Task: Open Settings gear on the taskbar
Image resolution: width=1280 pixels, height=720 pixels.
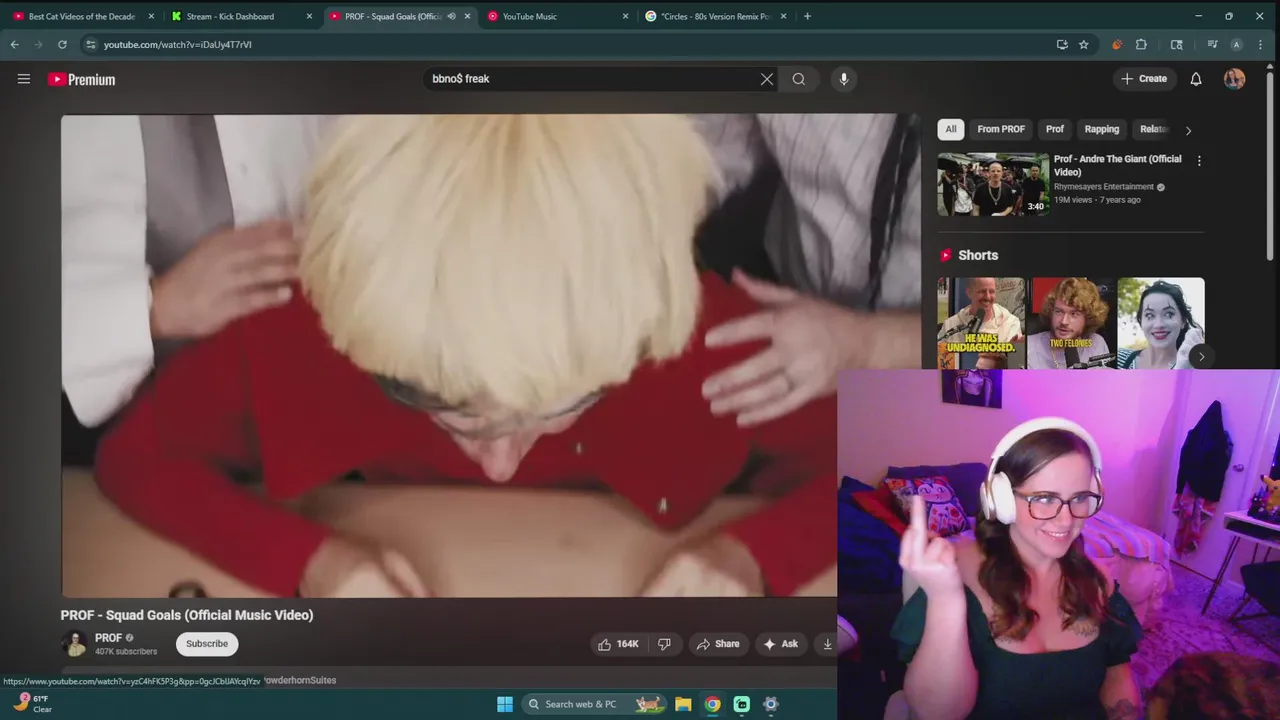Action: coord(771,704)
